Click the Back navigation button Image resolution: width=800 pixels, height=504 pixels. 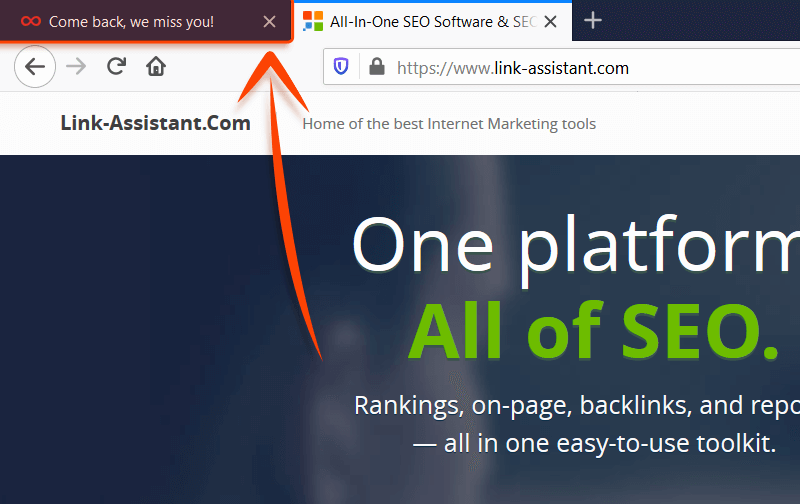point(35,67)
